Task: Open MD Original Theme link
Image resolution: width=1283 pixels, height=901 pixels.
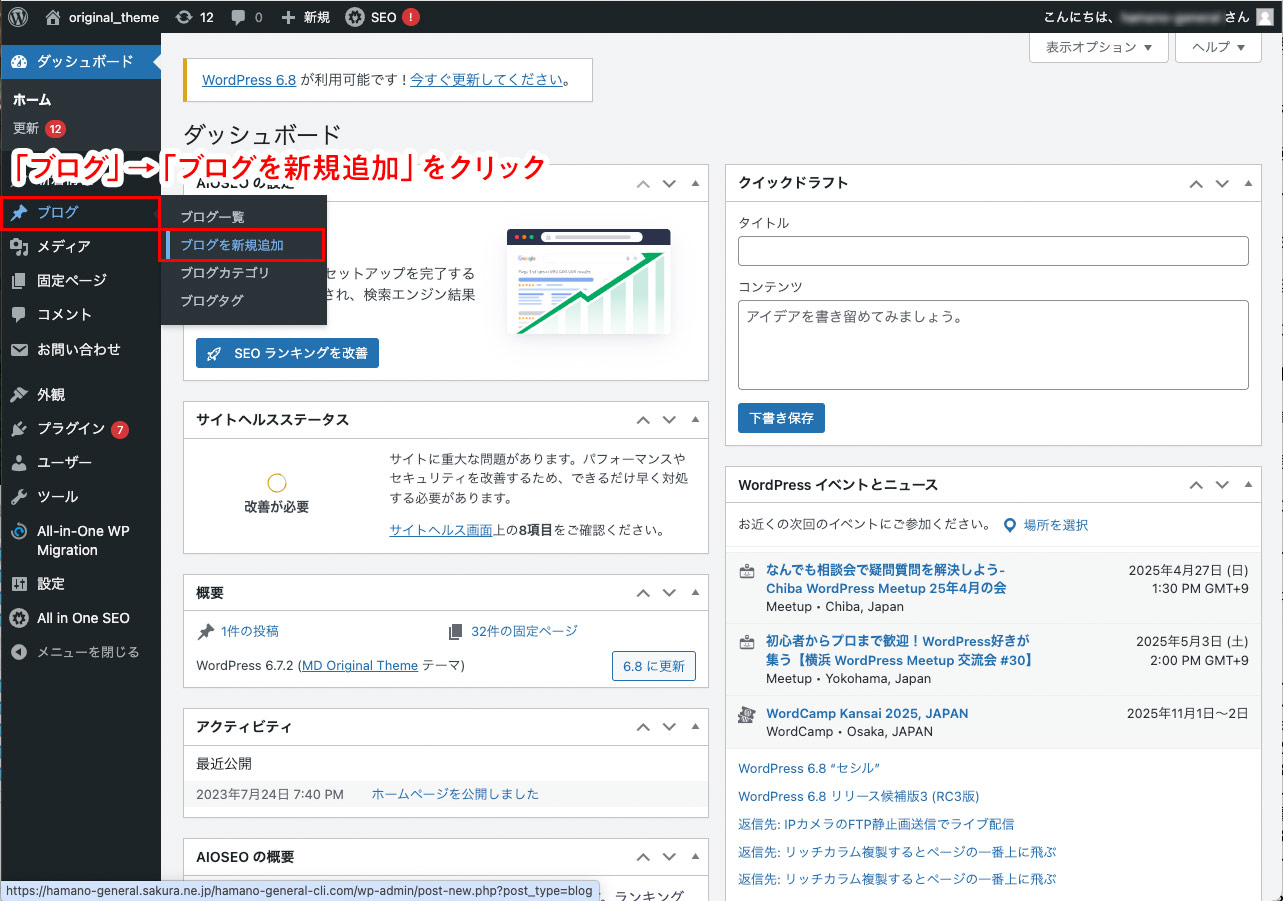Action: click(x=360, y=665)
